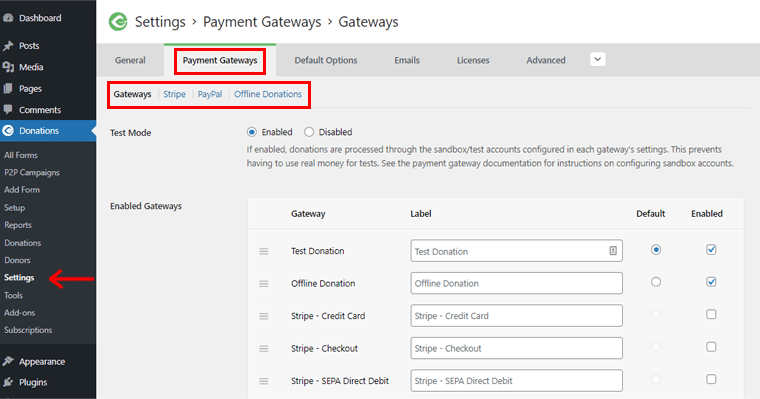This screenshot has width=760, height=399.
Task: Click the Test Donation label input field
Action: pyautogui.click(x=517, y=251)
